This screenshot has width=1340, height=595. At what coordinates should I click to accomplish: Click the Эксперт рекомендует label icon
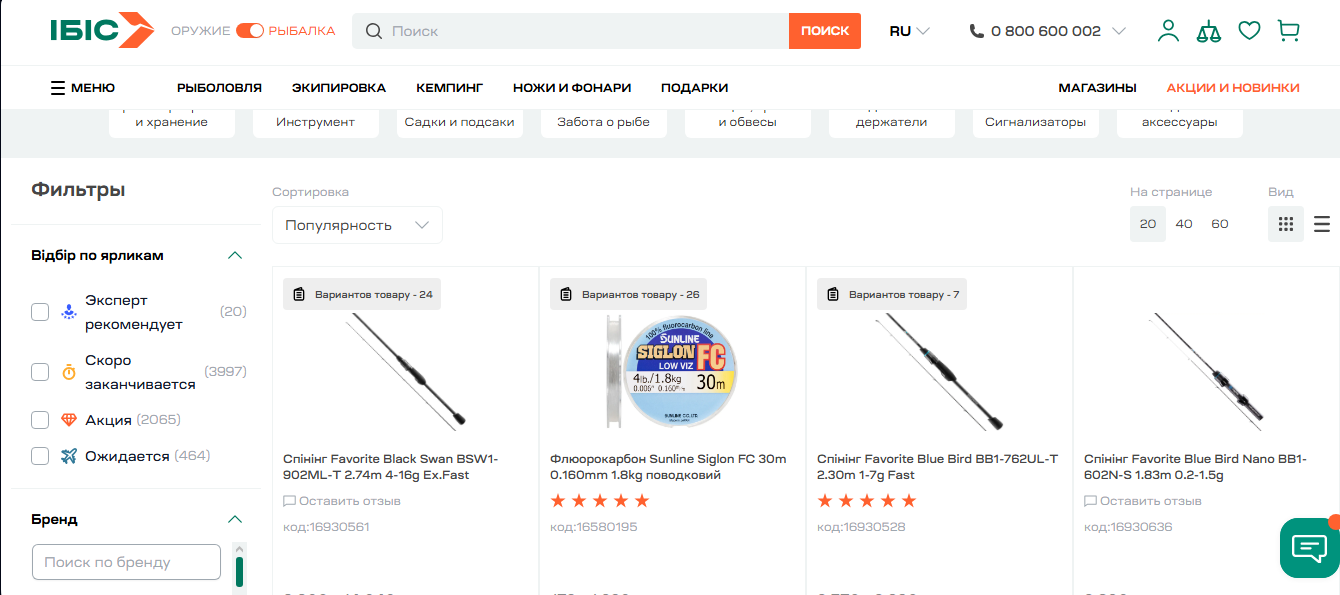68,312
